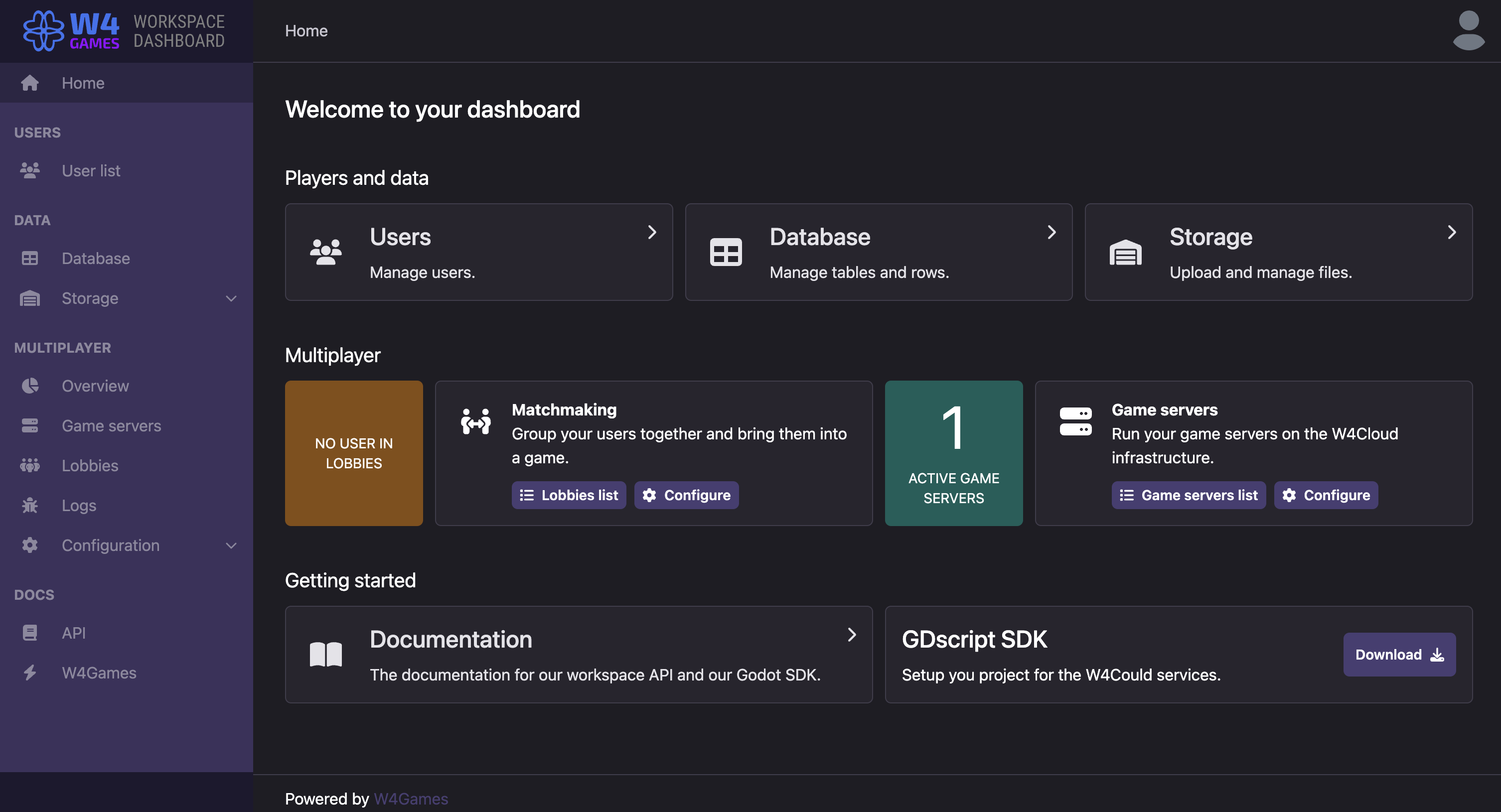Open the user profile avatar

[1469, 30]
